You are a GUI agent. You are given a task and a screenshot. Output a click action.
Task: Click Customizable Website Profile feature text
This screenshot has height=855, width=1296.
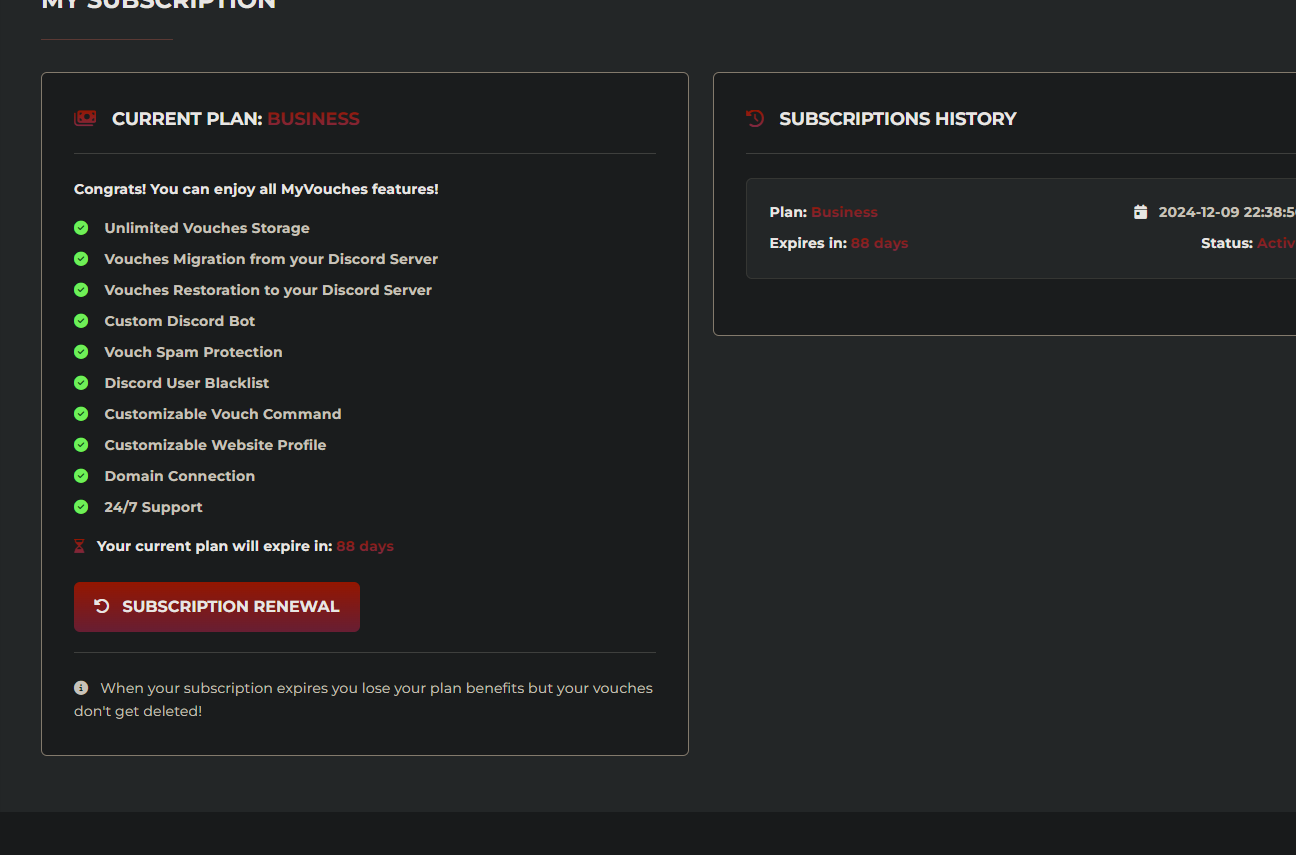(215, 445)
